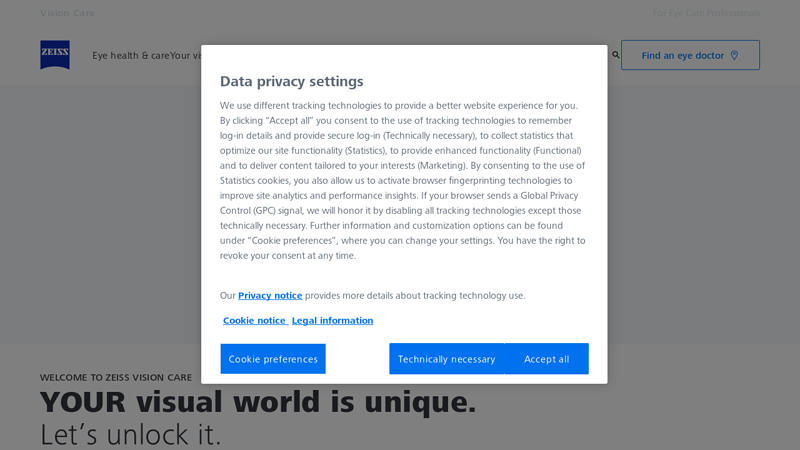Screen dimensions: 800x450
Task: Open the Vision Care link at top
Action: pyautogui.click(x=67, y=13)
